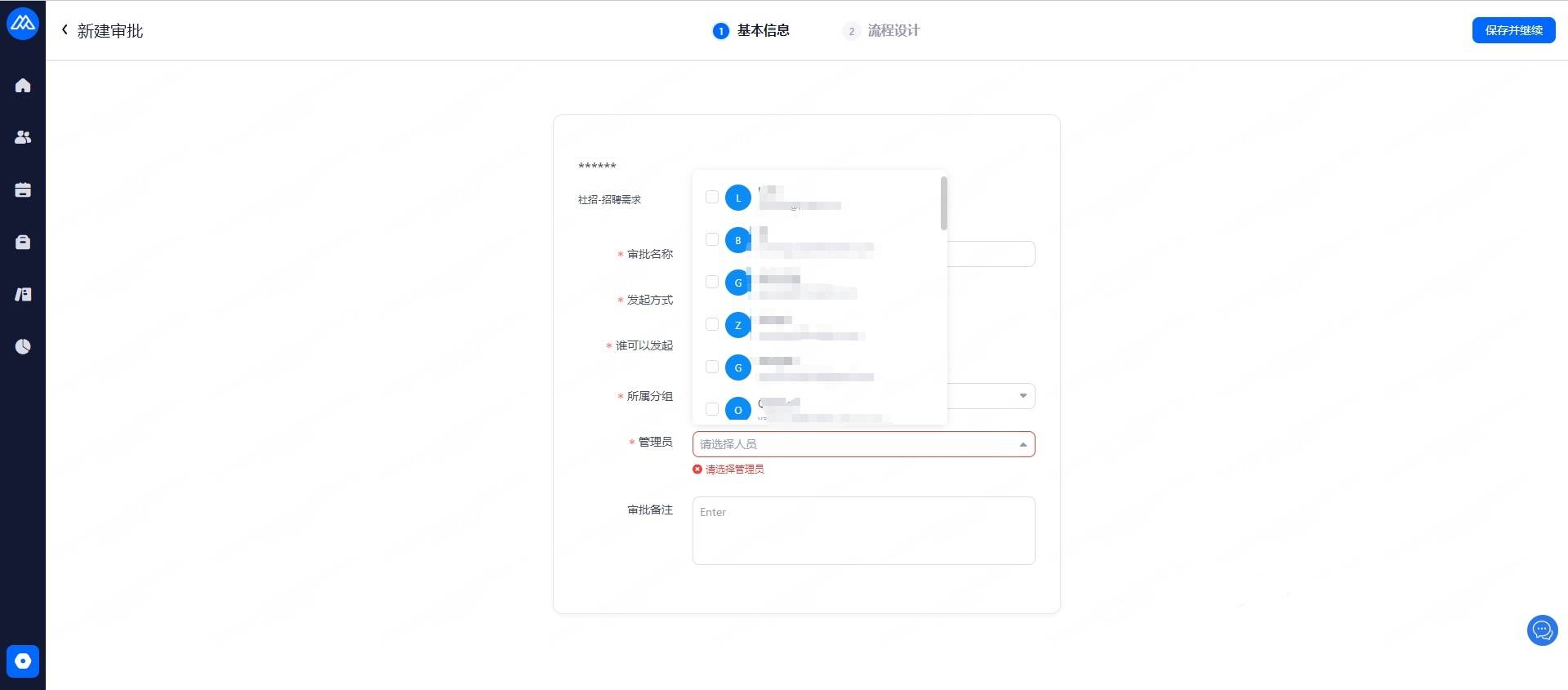Open the 所属分组 dropdown arrow
Viewport: 1568px width, 690px height.
point(1022,396)
